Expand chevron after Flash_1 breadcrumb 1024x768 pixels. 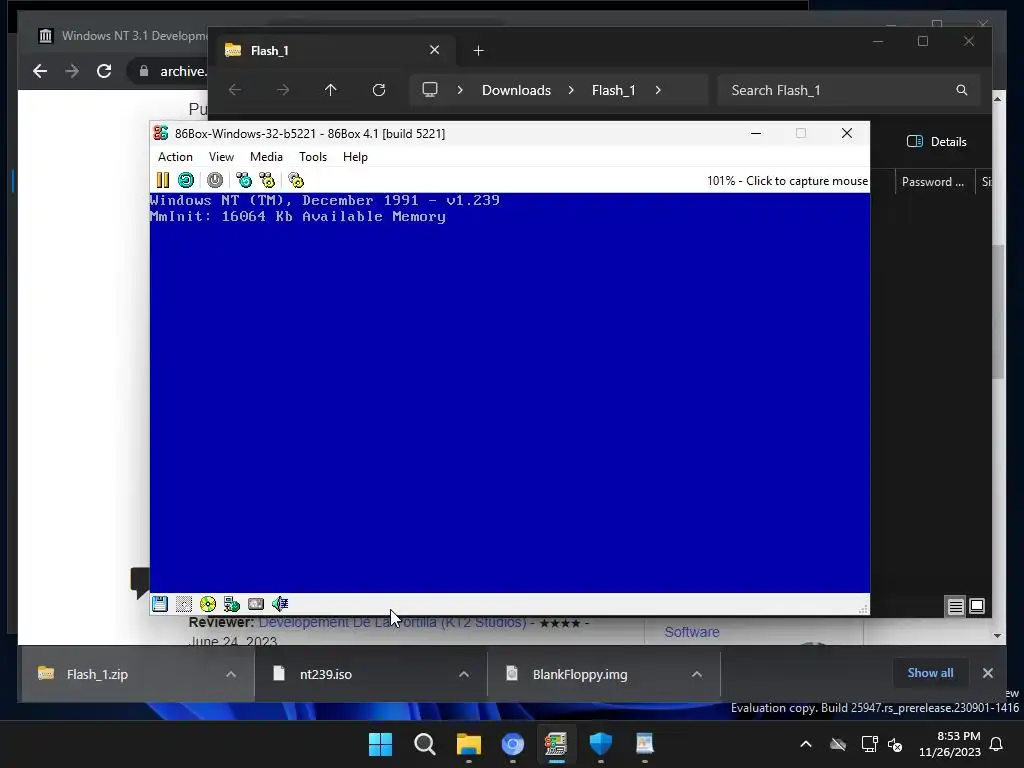pos(658,90)
